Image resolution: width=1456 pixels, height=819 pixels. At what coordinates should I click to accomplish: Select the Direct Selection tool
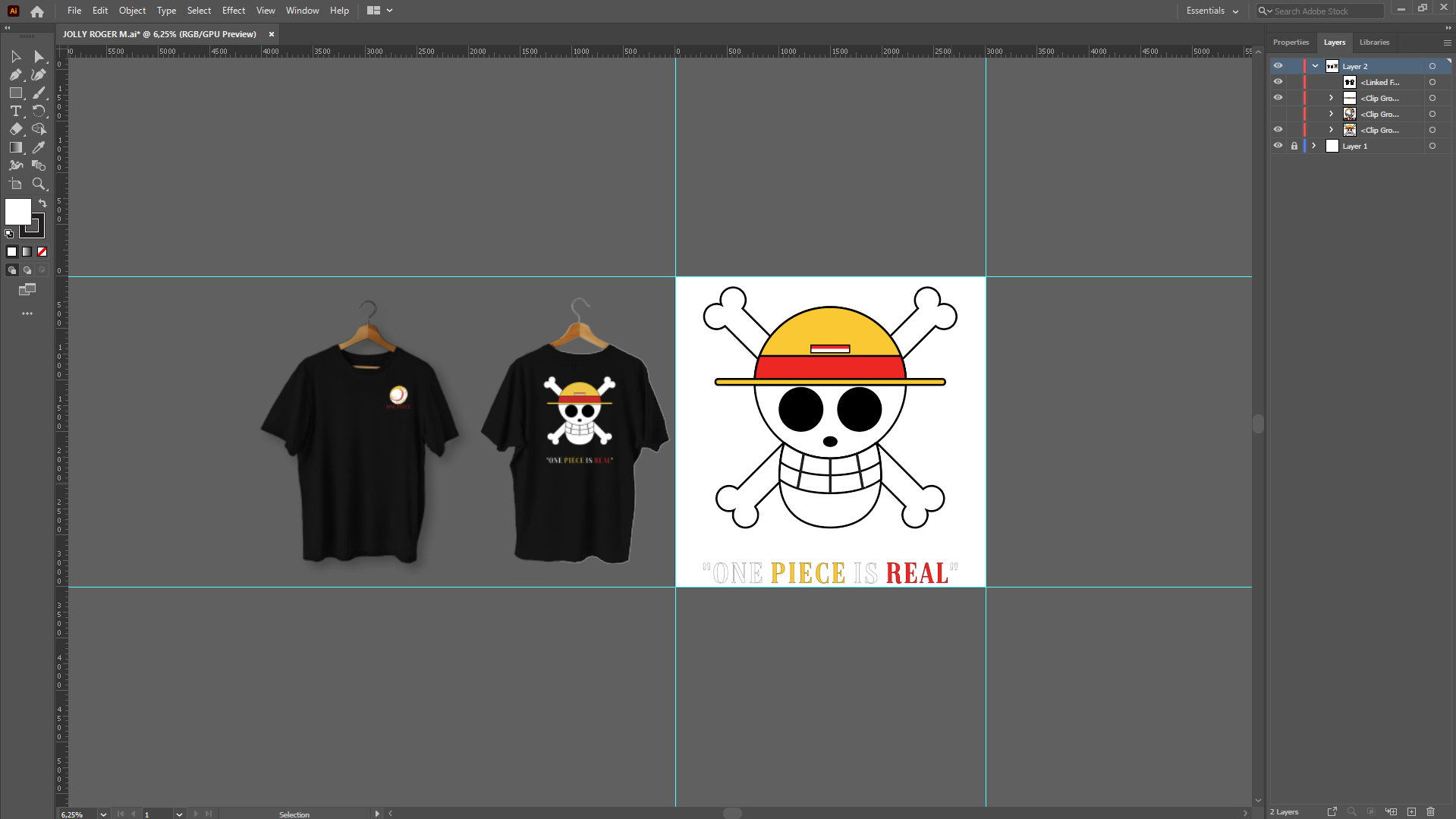pyautogui.click(x=39, y=57)
